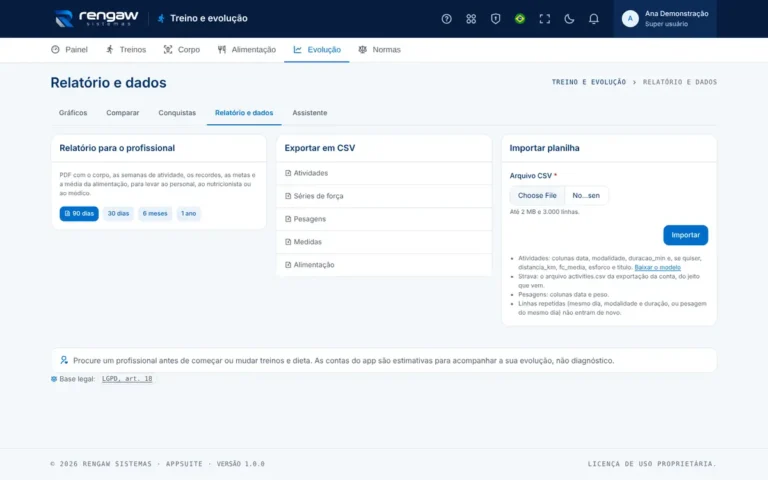Click the Relatório e dados page heading
Screen dimensions: 768x480
[x=108, y=82]
